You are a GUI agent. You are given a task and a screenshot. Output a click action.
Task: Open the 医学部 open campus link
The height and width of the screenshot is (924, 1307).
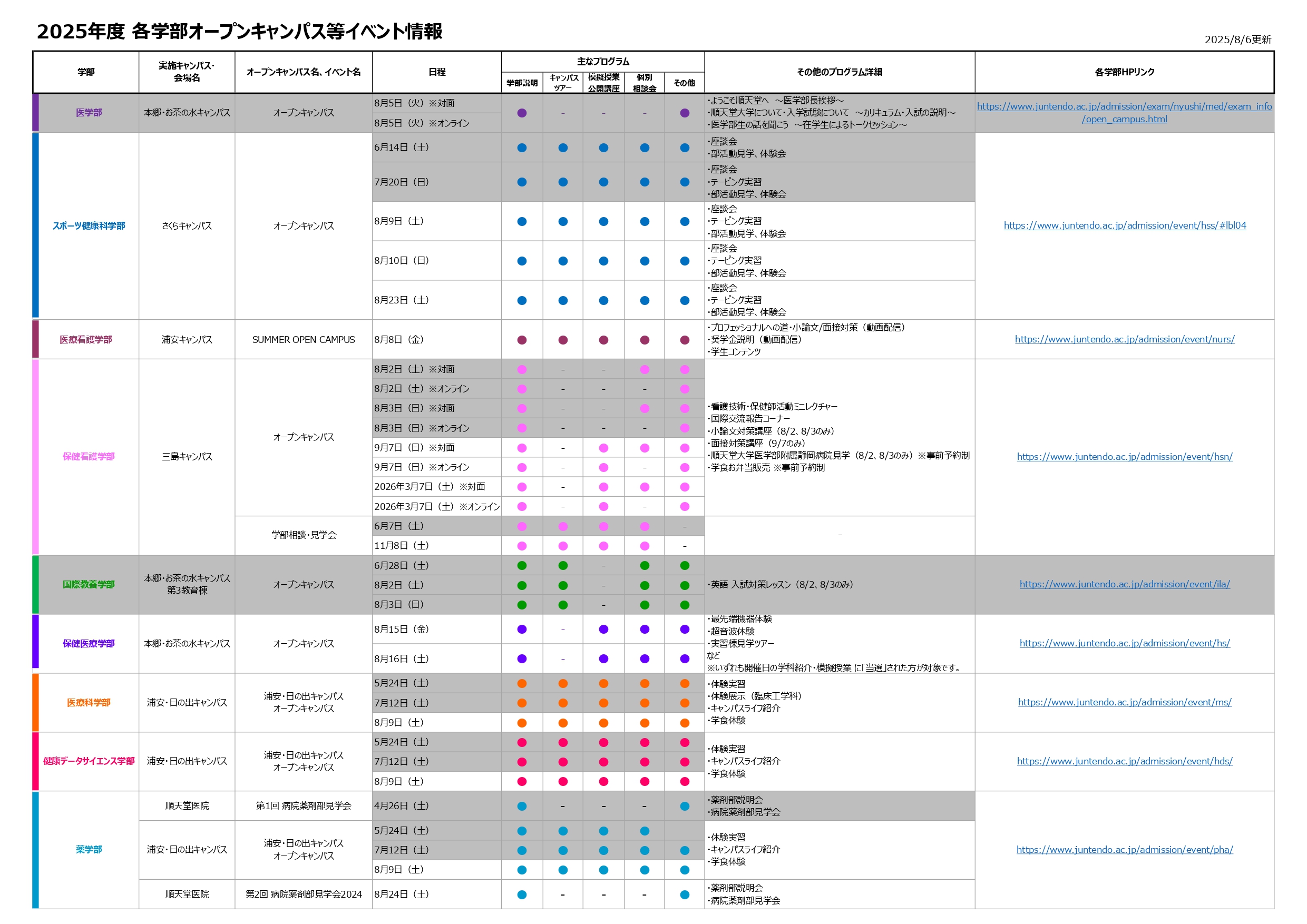click(1124, 113)
